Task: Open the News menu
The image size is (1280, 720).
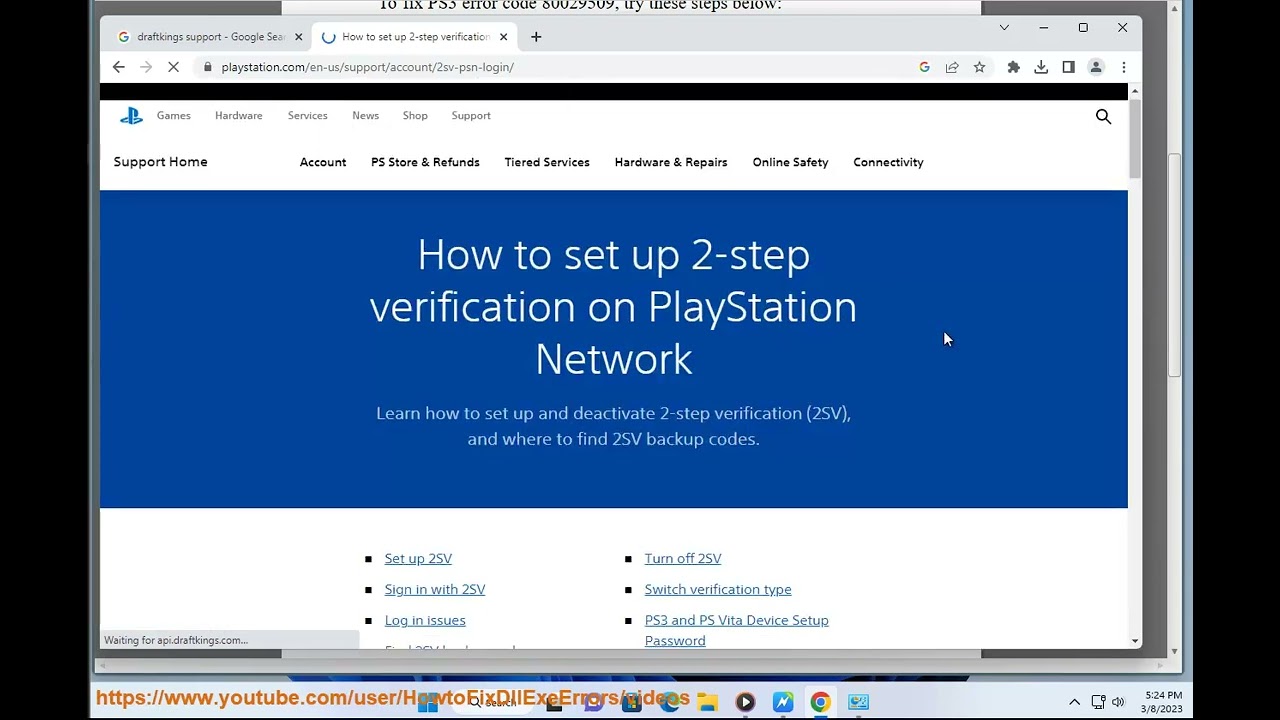Action: (x=365, y=116)
